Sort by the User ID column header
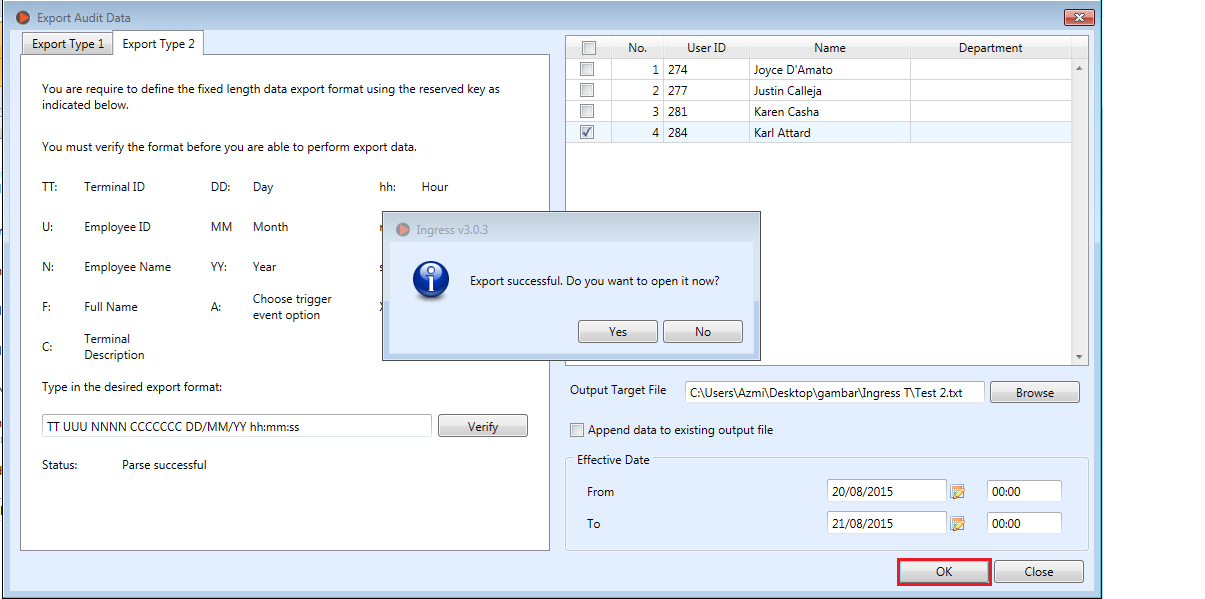Screen dimensions: 1205x599 pyautogui.click(x=707, y=48)
